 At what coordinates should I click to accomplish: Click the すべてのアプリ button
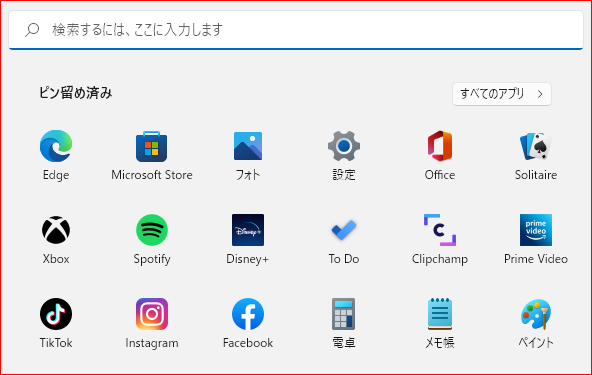coord(502,94)
